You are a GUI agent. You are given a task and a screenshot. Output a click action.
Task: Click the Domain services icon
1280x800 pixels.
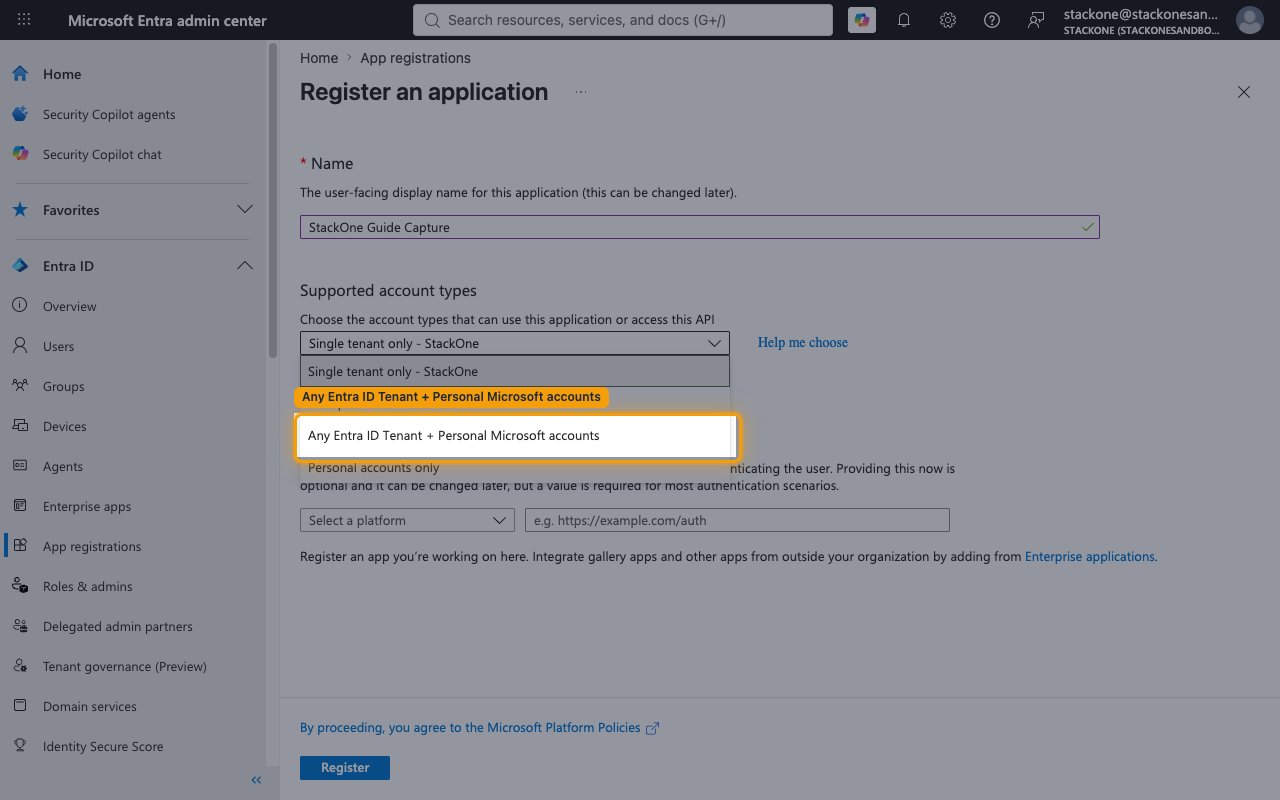point(20,706)
